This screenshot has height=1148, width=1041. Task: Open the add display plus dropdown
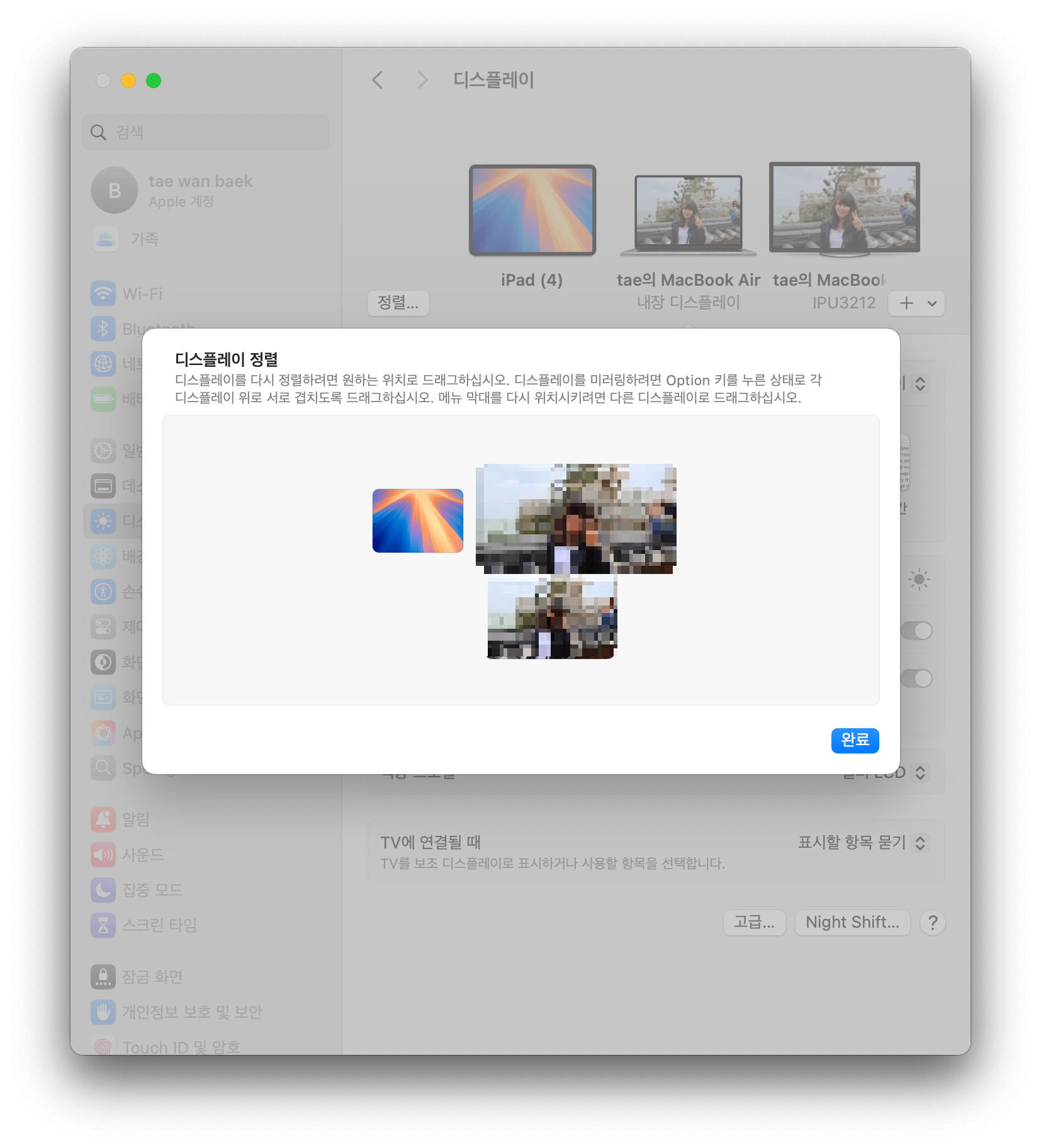[x=916, y=303]
